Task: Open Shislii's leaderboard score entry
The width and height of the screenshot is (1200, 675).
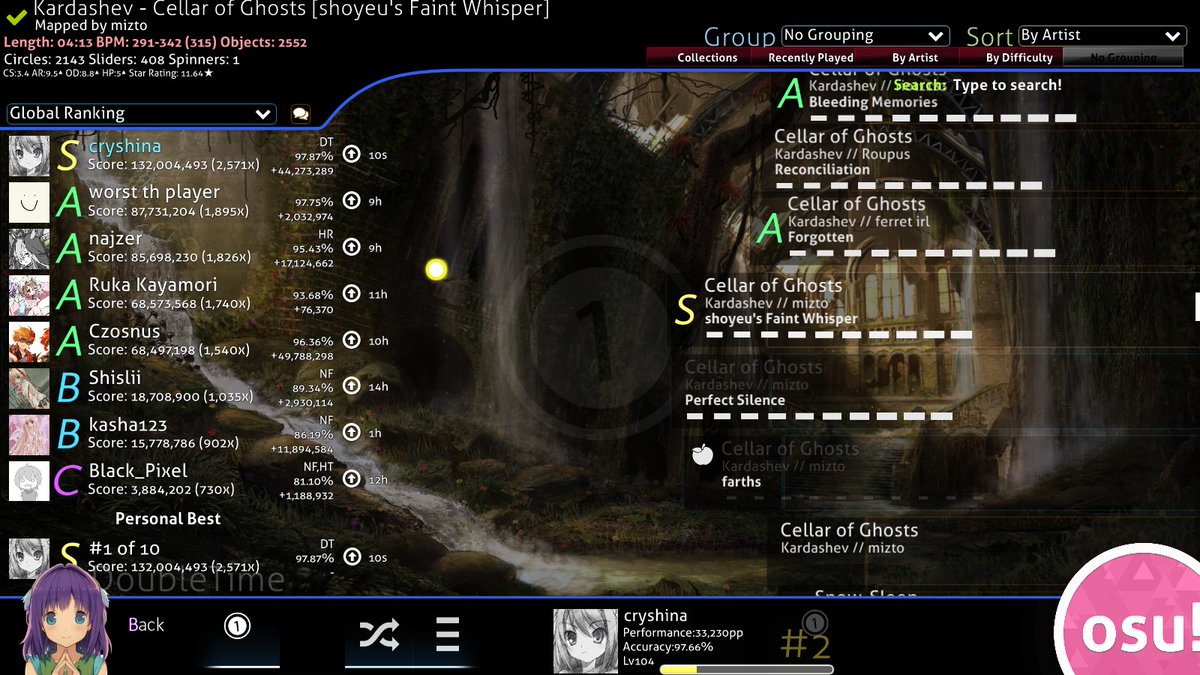Action: tap(200, 387)
